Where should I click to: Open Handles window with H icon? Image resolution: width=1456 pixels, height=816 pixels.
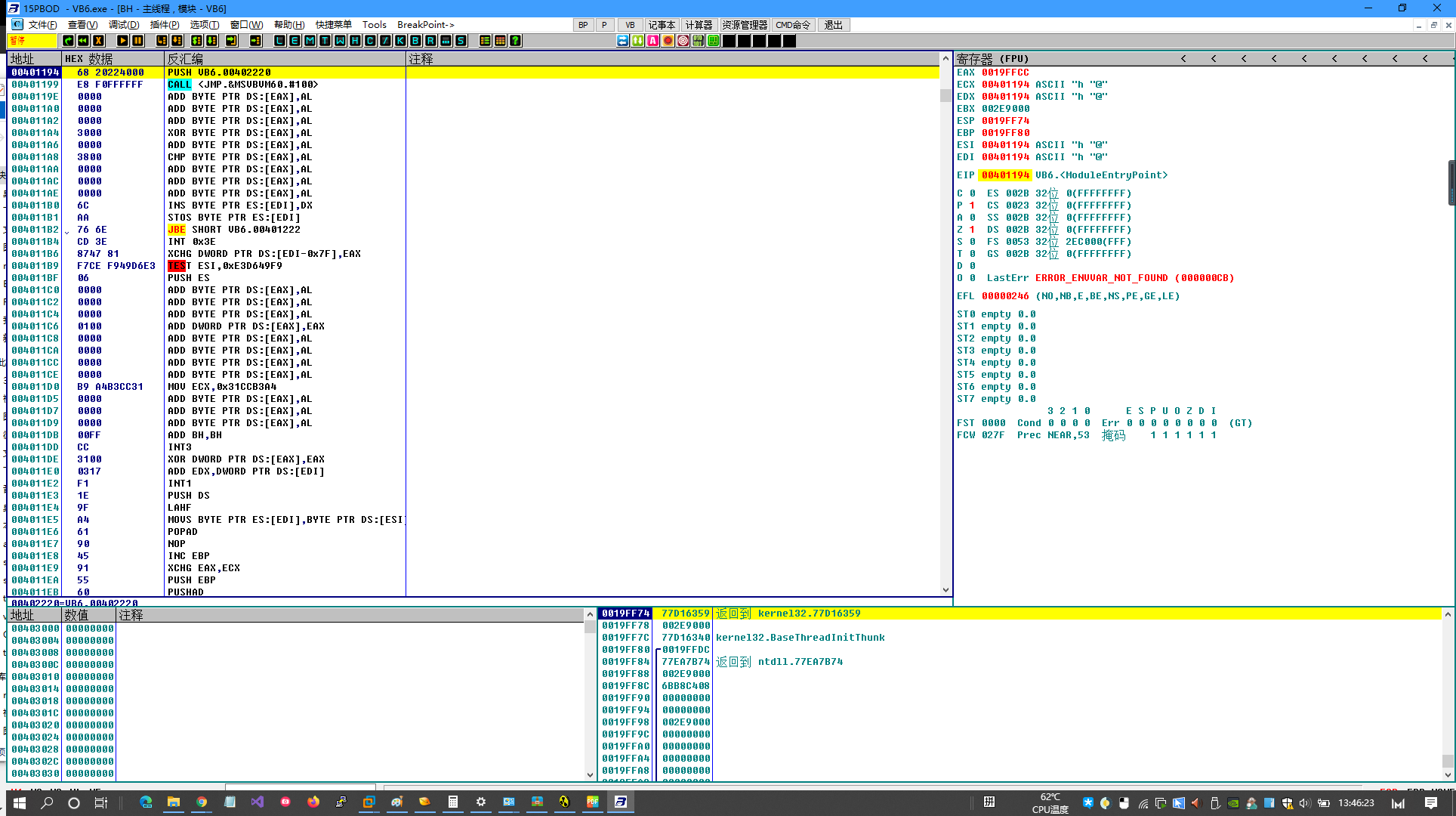(x=355, y=41)
